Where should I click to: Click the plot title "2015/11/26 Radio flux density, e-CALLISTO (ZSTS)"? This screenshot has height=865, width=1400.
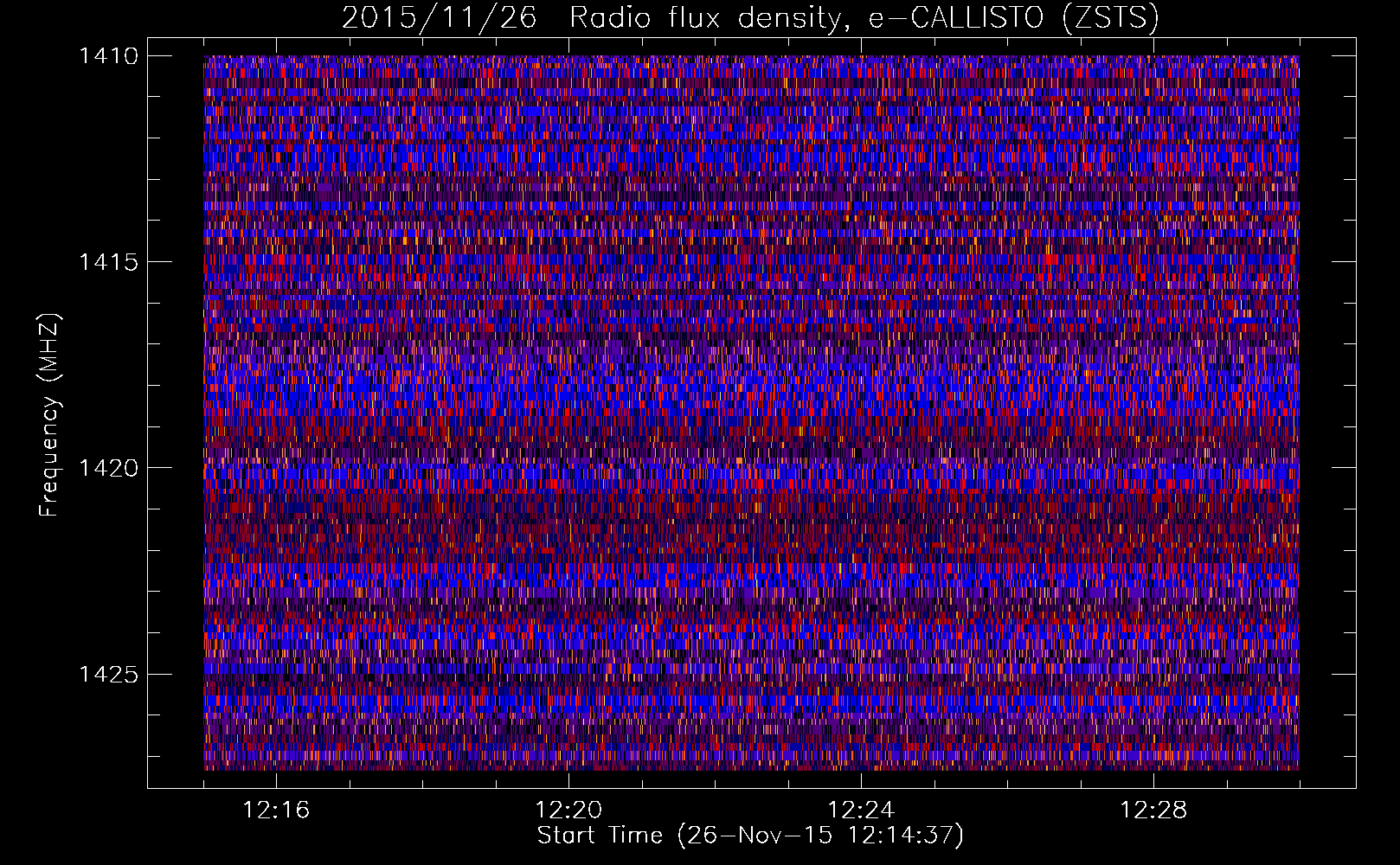pos(750,17)
